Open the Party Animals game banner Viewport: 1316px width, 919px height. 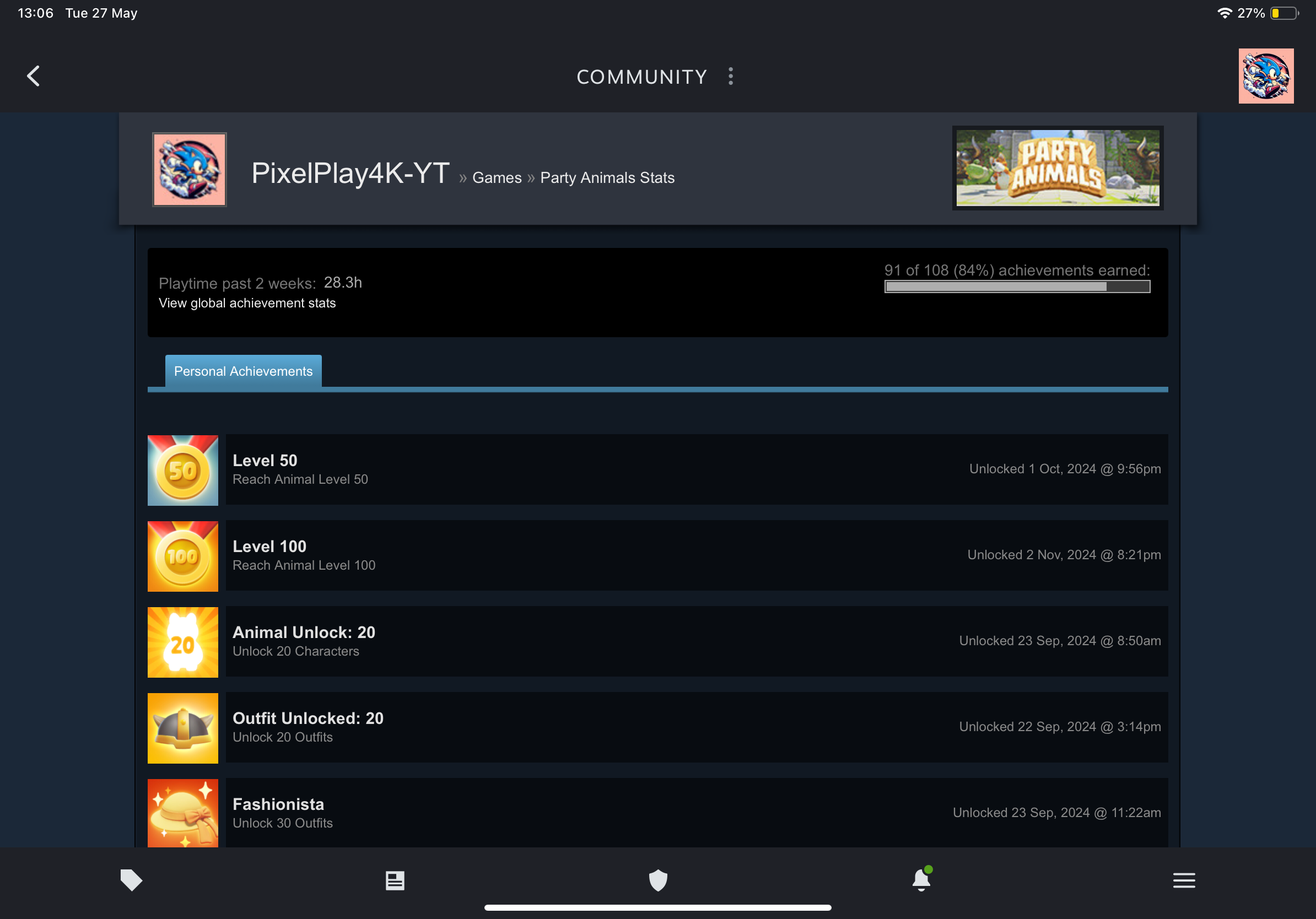pos(1058,168)
